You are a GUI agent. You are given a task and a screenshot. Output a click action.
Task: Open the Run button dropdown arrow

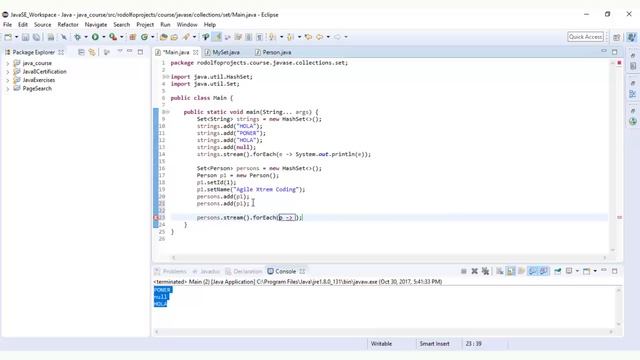click(104, 37)
